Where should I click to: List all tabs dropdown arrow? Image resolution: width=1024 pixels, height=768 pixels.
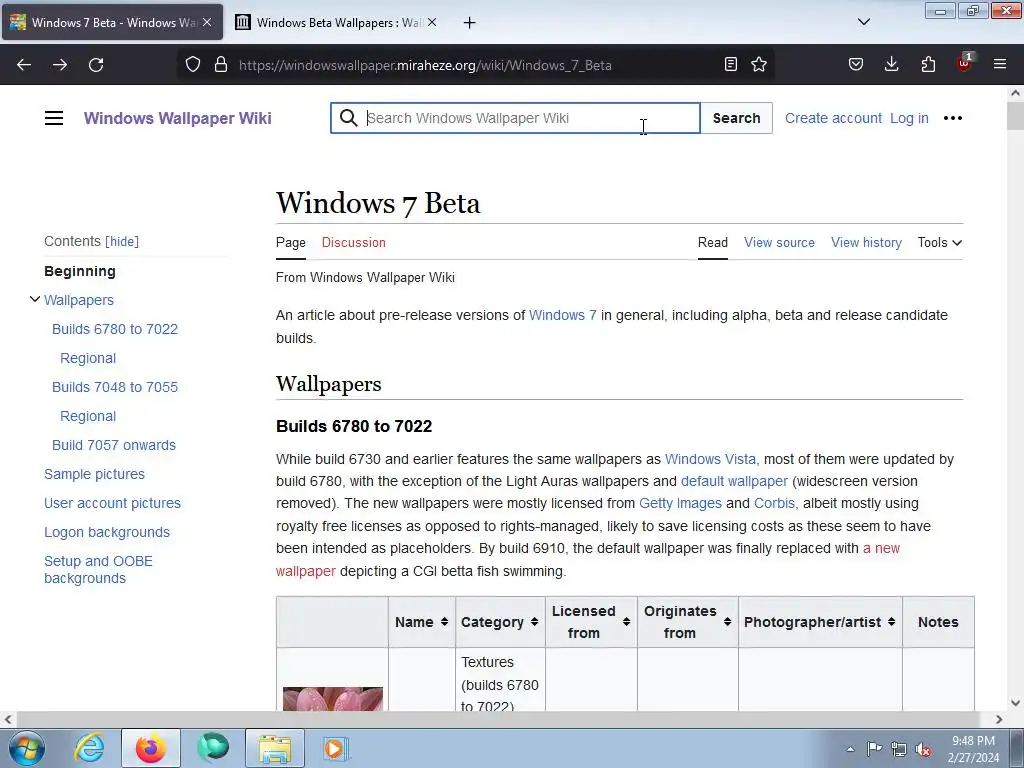[x=864, y=22]
